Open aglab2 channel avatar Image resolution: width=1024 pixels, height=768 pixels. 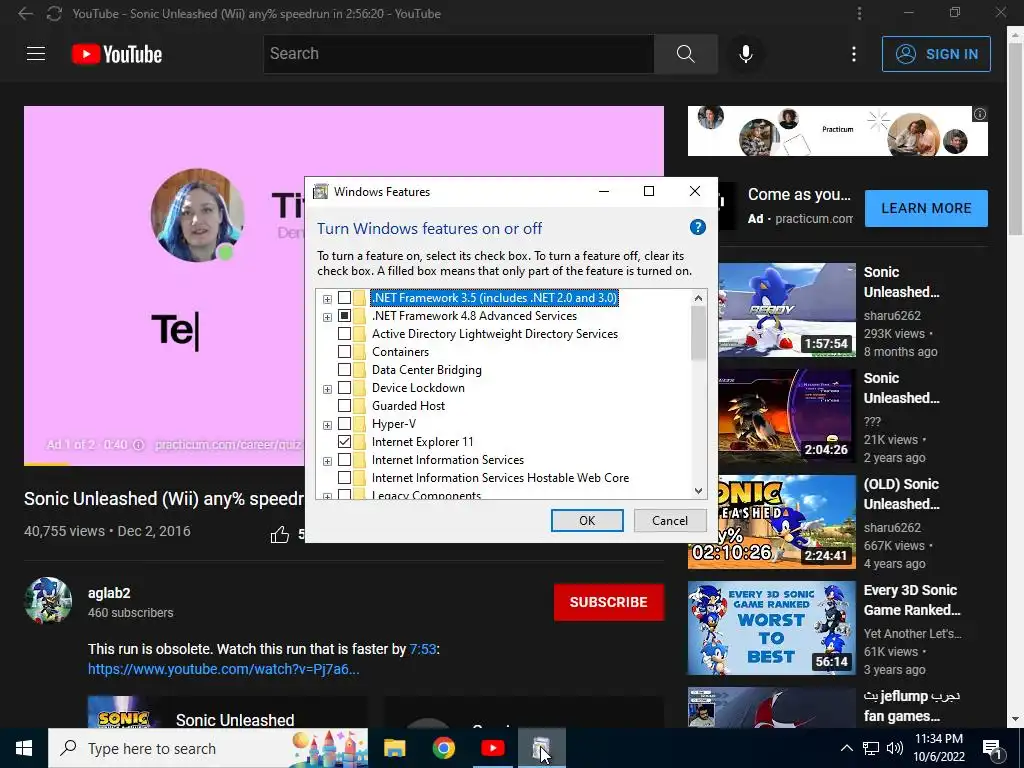click(x=48, y=601)
